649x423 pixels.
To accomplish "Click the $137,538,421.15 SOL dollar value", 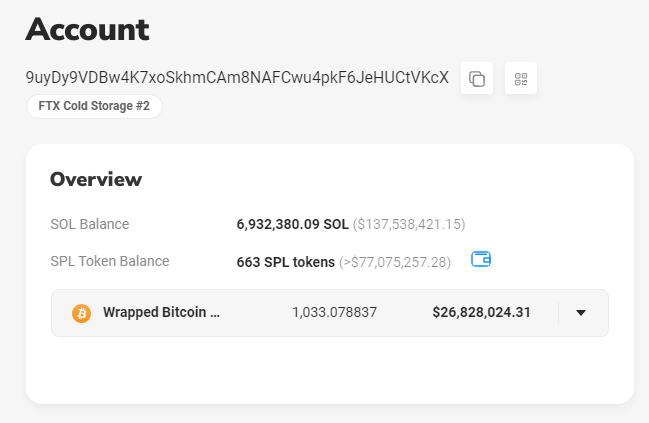I will click(x=409, y=224).
